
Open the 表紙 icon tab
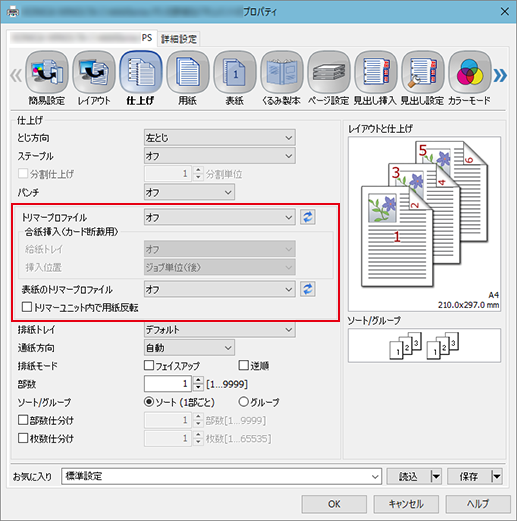[x=235, y=78]
